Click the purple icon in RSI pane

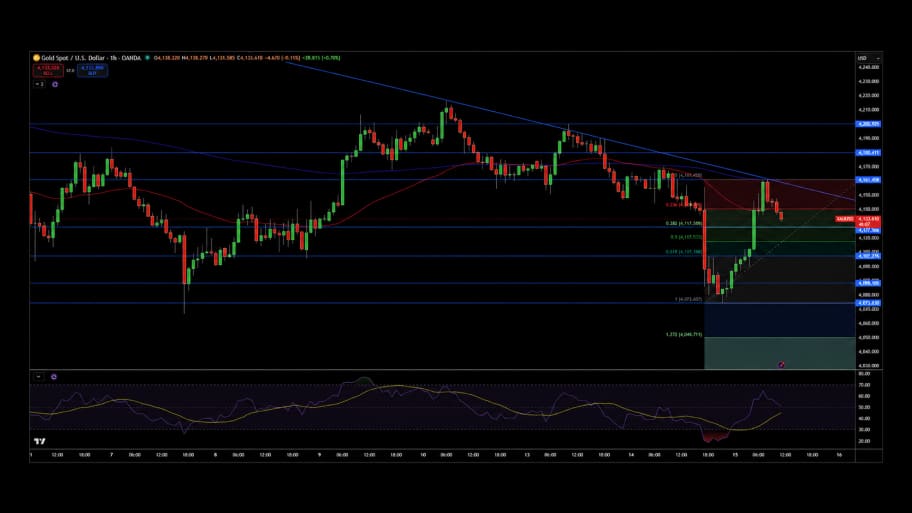pyautogui.click(x=54, y=377)
